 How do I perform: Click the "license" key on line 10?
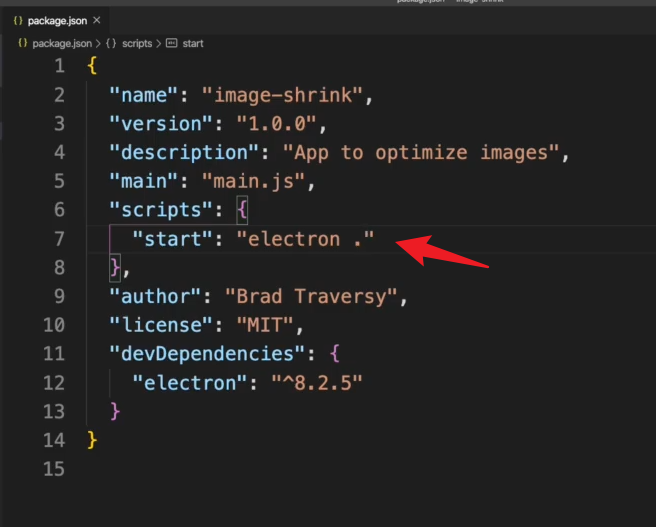(161, 325)
